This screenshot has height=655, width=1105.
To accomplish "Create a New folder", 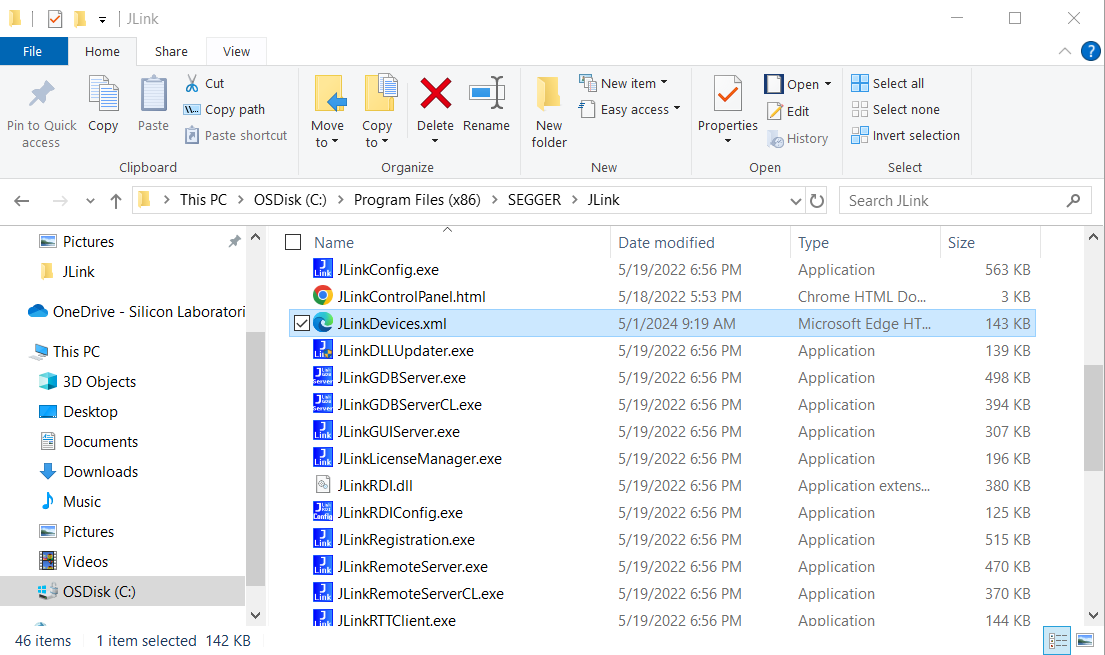I will point(549,113).
